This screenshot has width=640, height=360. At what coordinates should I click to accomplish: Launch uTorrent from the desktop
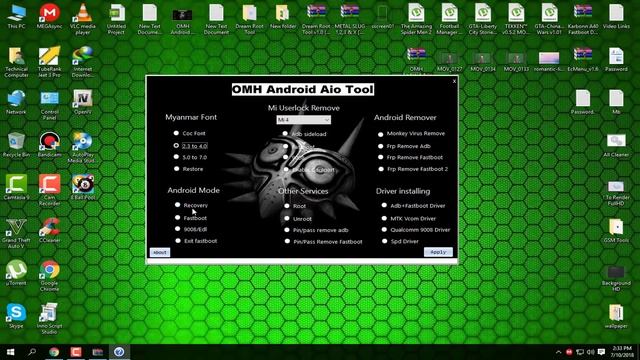pos(16,273)
